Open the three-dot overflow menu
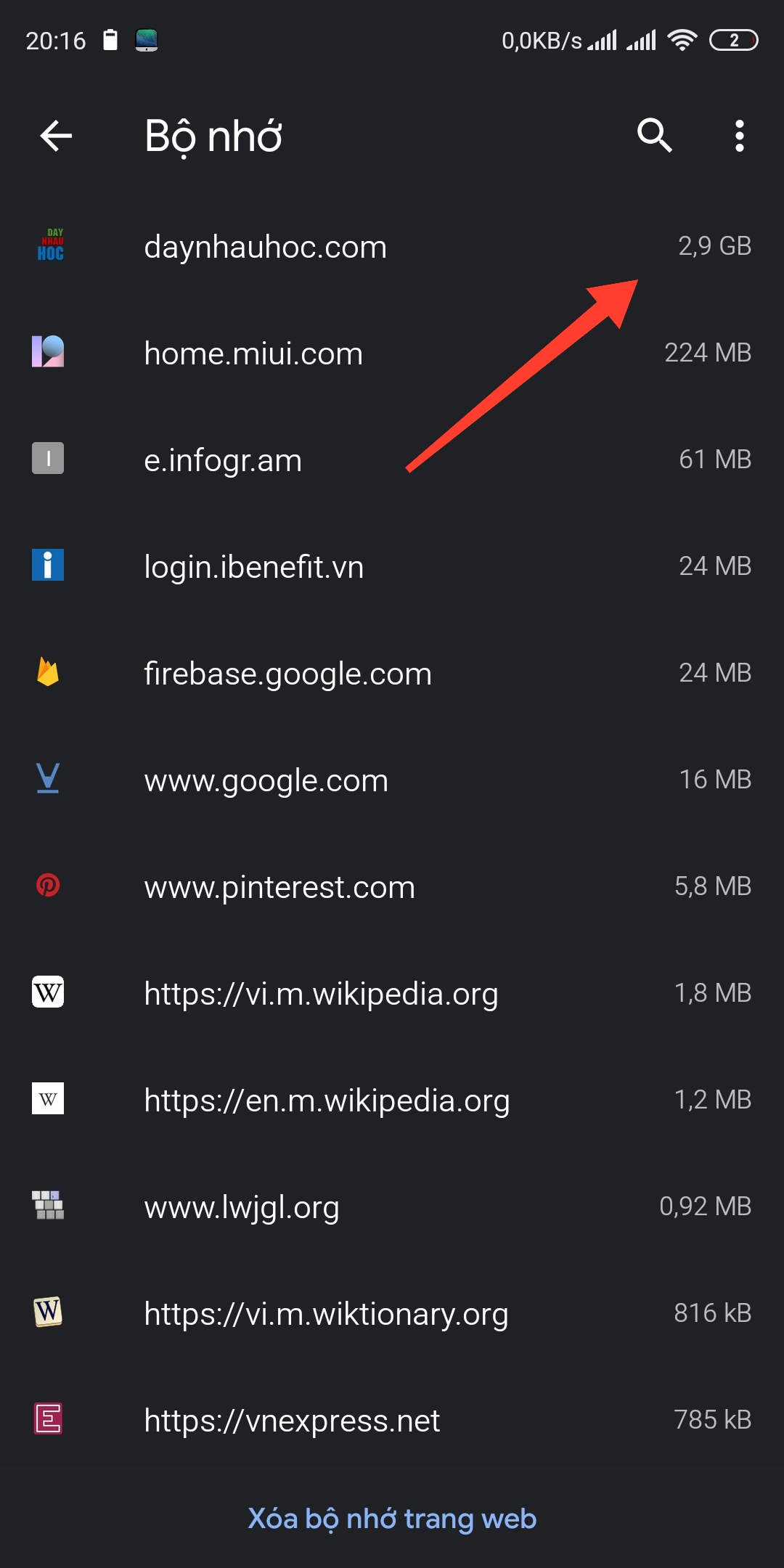The image size is (784, 1568). click(x=739, y=136)
